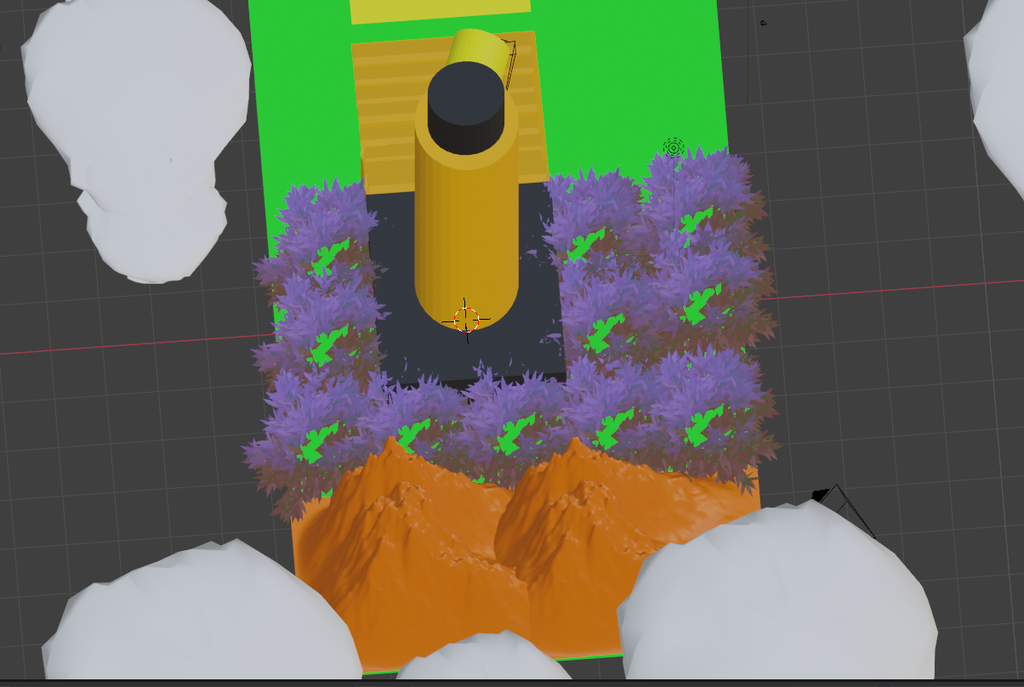
Task: Select the big cloud in the lower right
Action: 780,600
